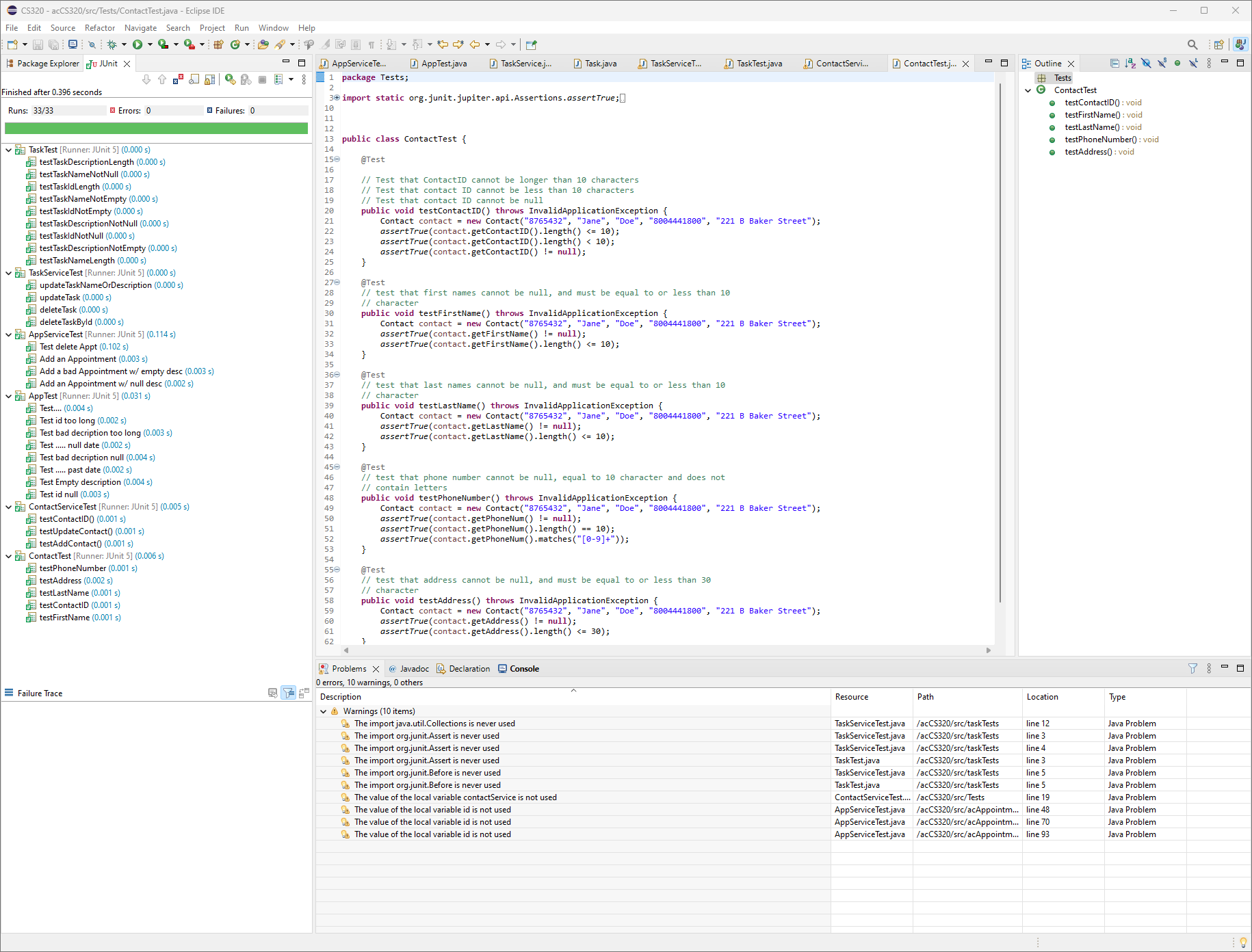This screenshot has width=1252, height=952.
Task: Click Back navigation arrow in toolbar
Action: [x=475, y=44]
